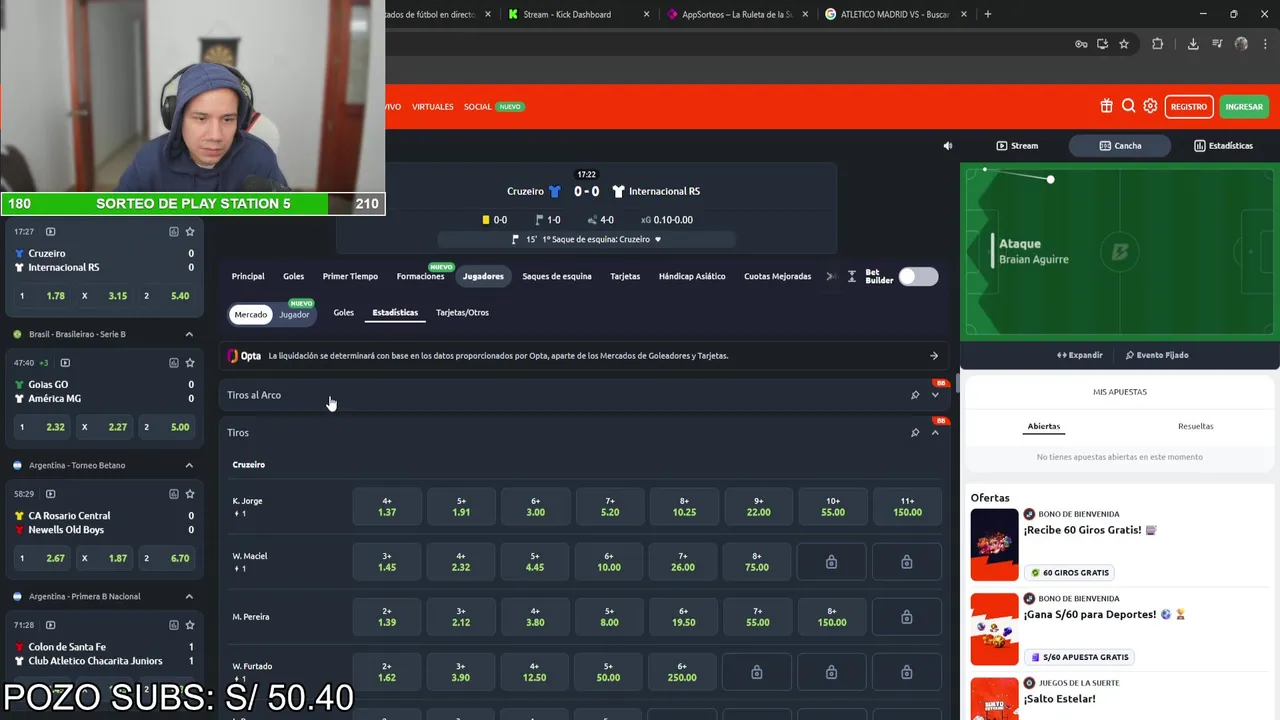Select the Jugador view toggle

[x=294, y=314]
